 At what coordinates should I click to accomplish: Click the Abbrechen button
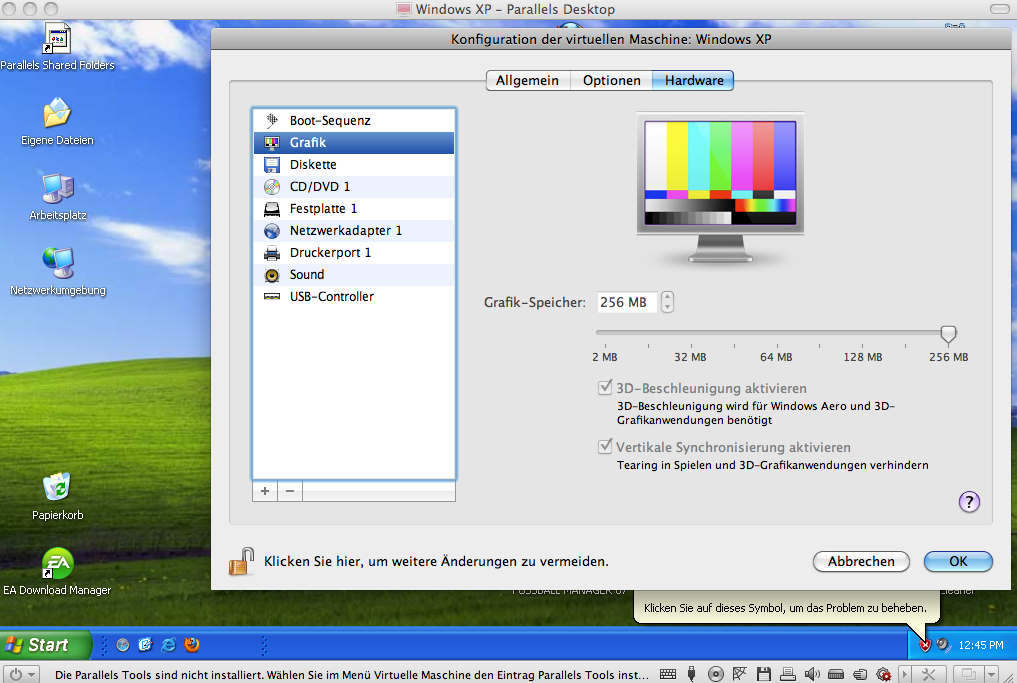click(x=861, y=562)
